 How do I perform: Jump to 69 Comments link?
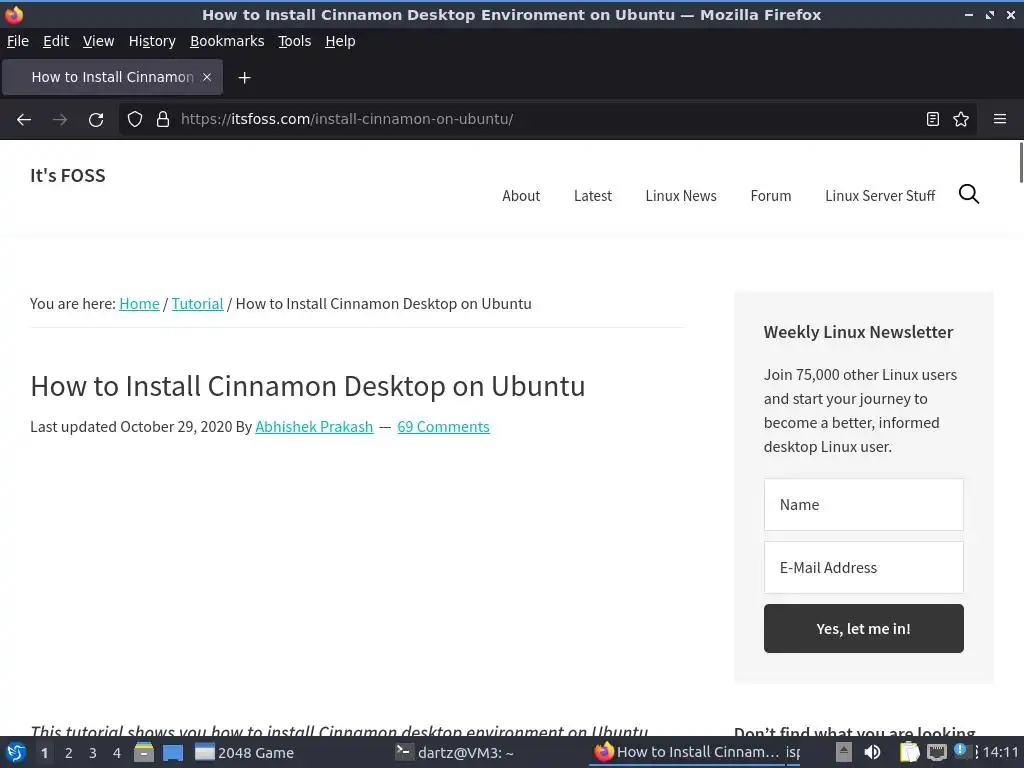(443, 426)
